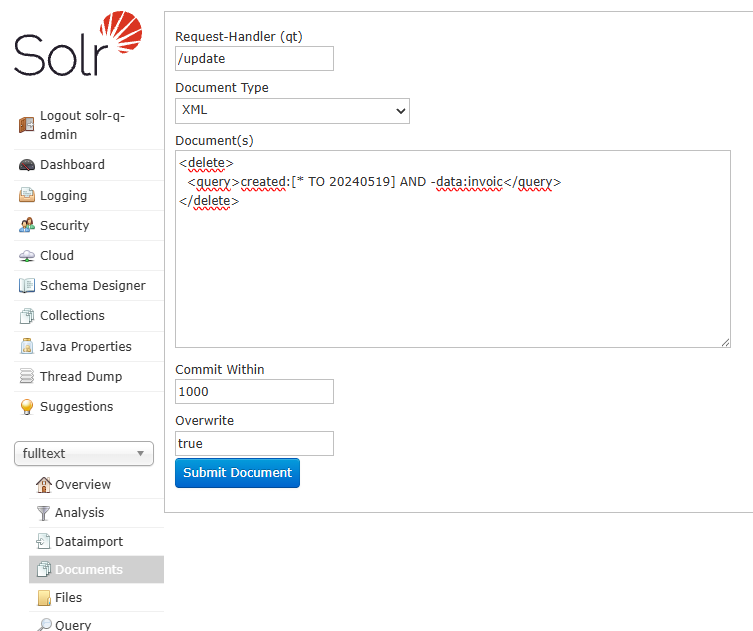Click the Java Properties jar icon
The image size is (753, 631).
coord(27,346)
